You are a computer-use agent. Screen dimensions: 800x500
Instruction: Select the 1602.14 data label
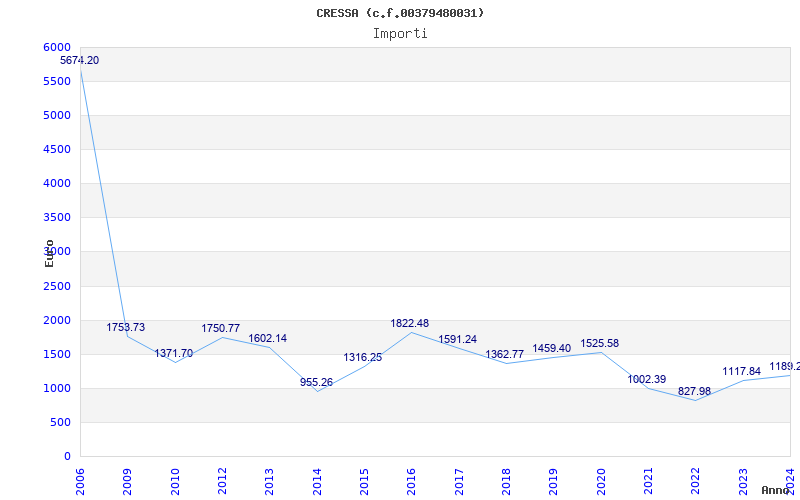tap(267, 338)
